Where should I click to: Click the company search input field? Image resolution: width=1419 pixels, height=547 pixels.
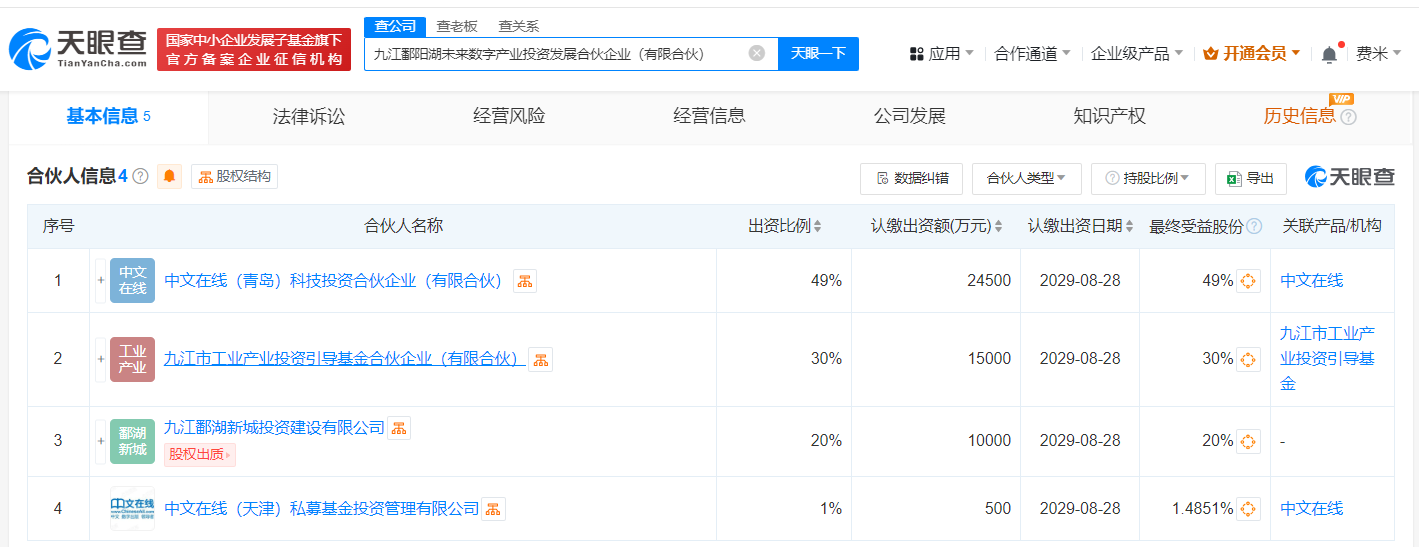pyautogui.click(x=555, y=54)
